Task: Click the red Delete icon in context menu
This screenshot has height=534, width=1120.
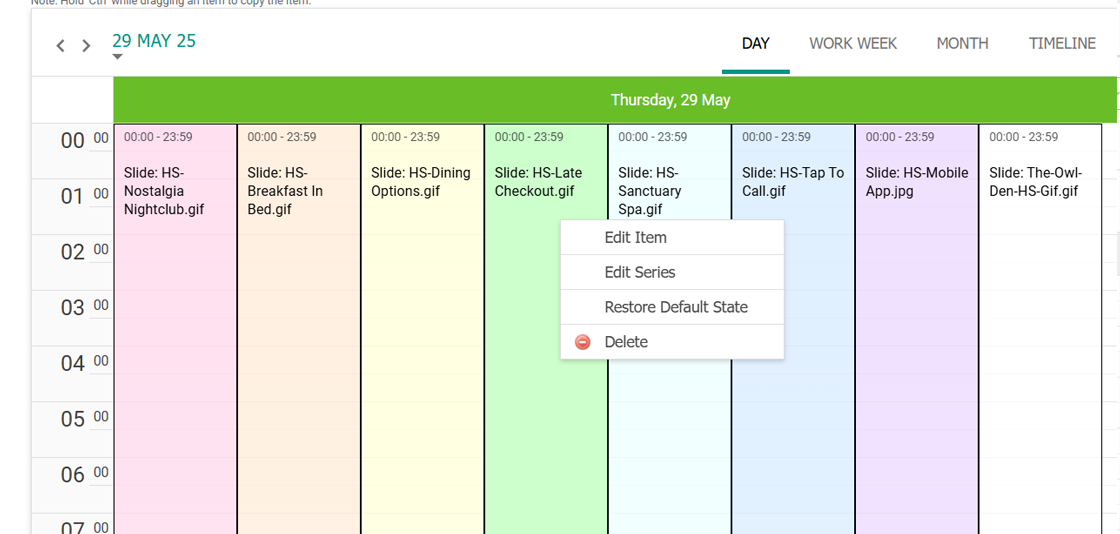Action: pyautogui.click(x=582, y=343)
